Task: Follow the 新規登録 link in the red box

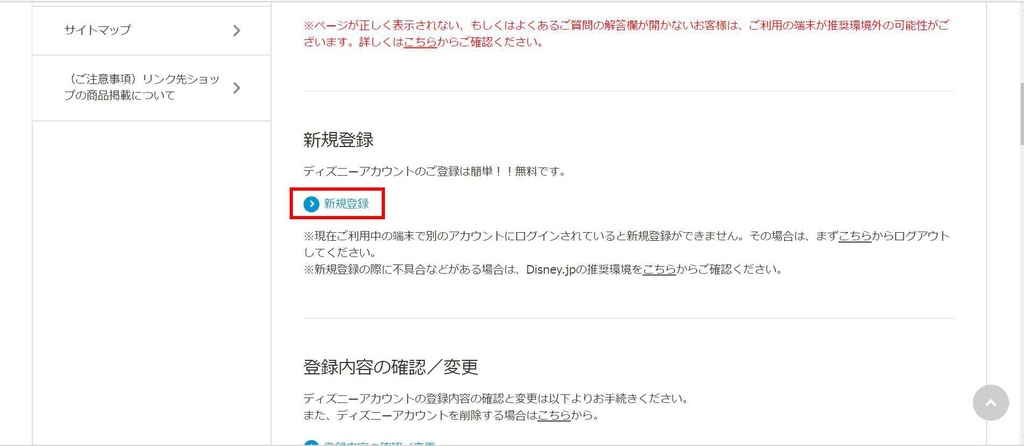Action: tap(346, 204)
